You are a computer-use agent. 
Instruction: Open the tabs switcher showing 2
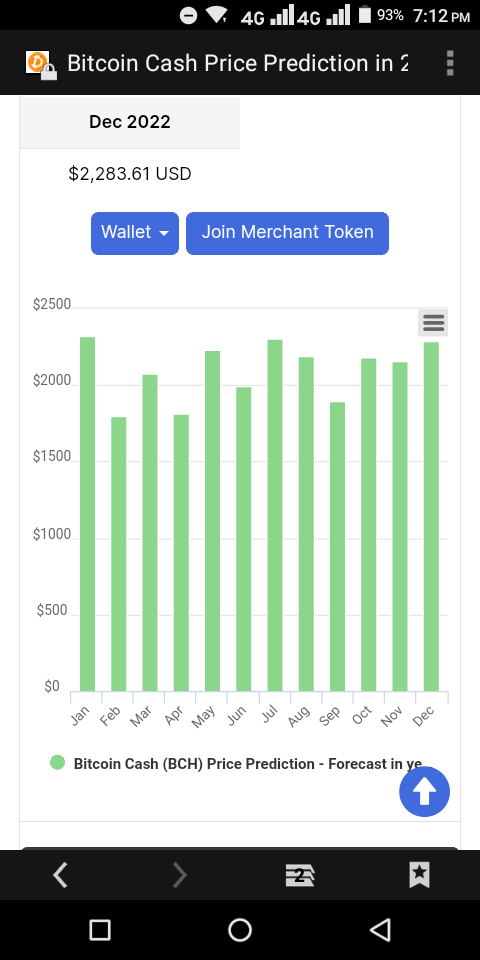click(299, 876)
